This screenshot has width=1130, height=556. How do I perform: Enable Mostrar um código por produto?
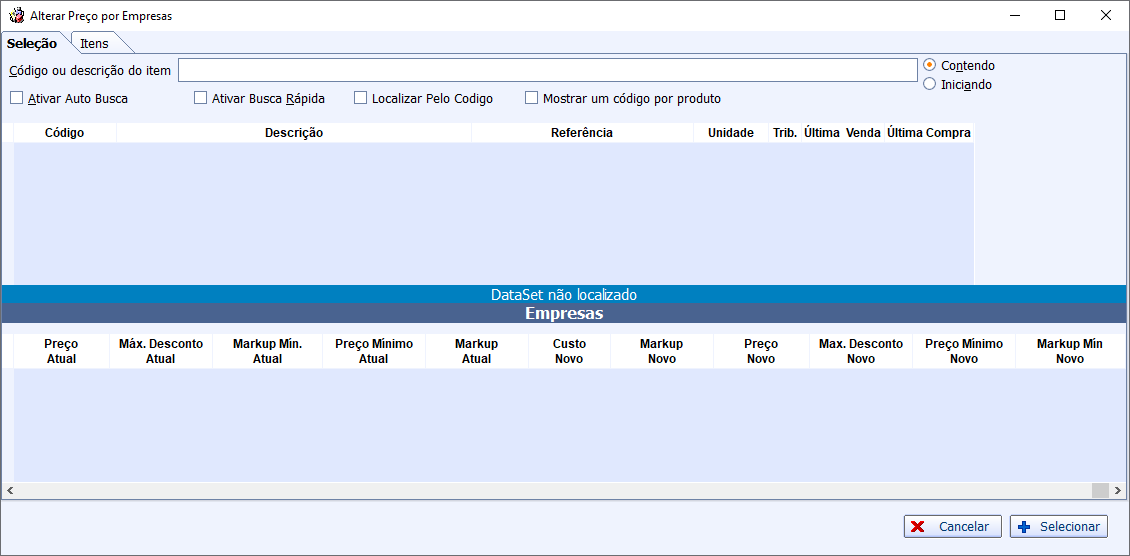tap(532, 98)
